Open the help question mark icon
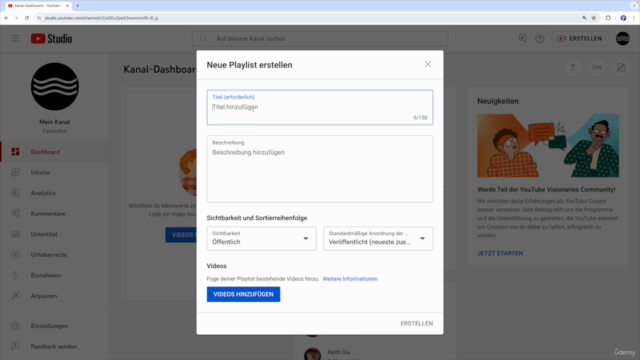 pos(540,38)
